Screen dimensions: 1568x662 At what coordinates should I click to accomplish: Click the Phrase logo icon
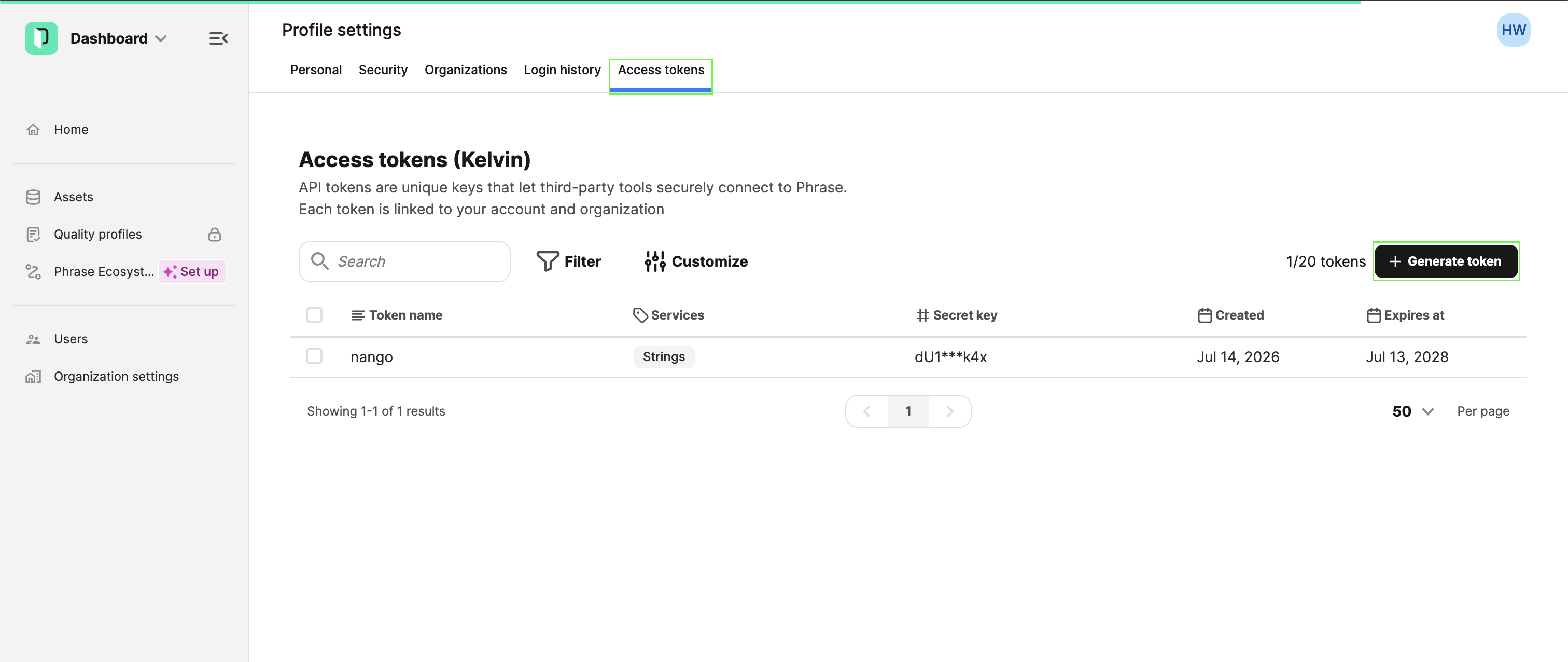41,38
